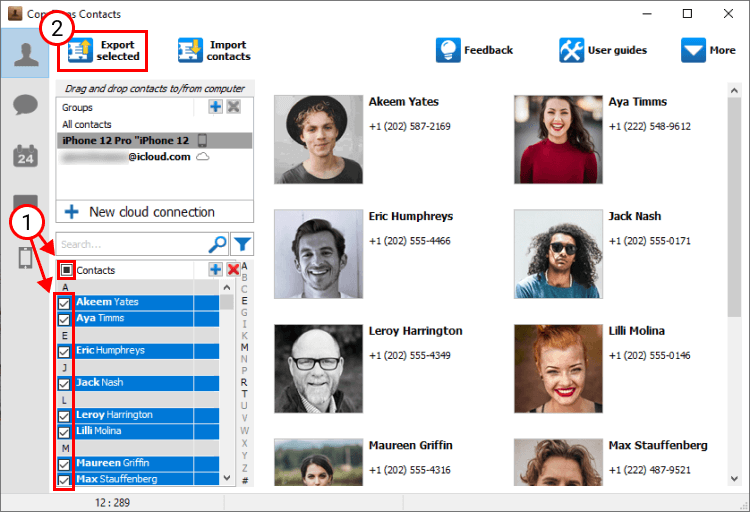The image size is (750, 512).
Task: Jump to letter T in alphabet index
Action: tap(244, 394)
